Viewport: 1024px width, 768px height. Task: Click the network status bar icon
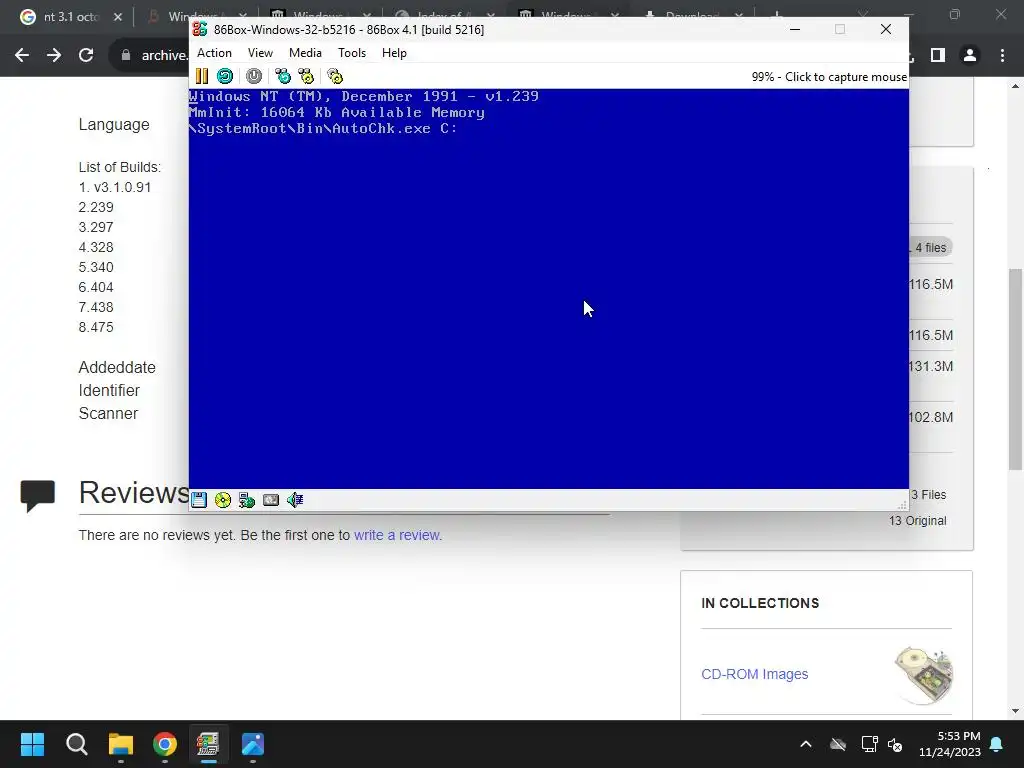click(247, 500)
